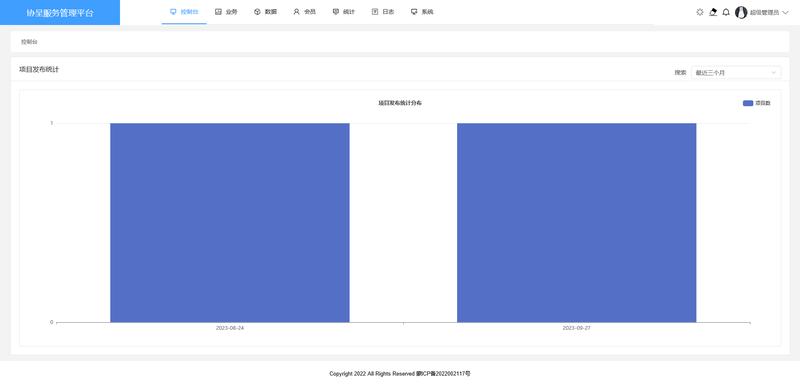Click the cube icon beside 数据

[257, 12]
